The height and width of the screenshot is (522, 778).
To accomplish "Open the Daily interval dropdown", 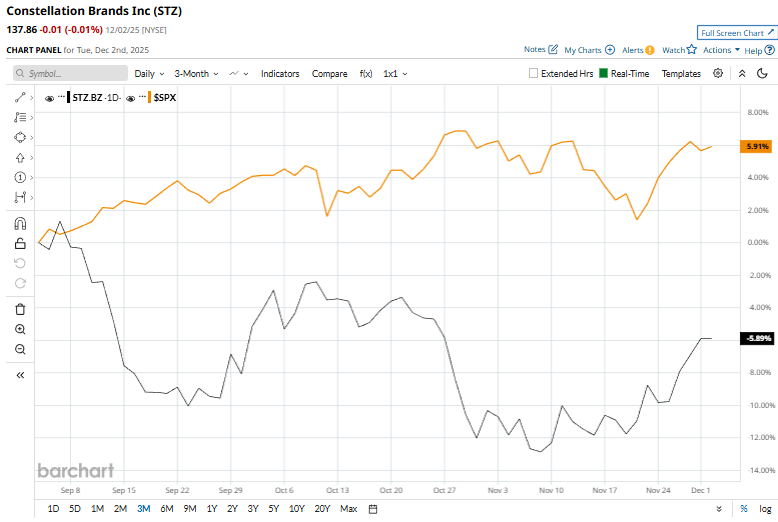I will pos(149,73).
